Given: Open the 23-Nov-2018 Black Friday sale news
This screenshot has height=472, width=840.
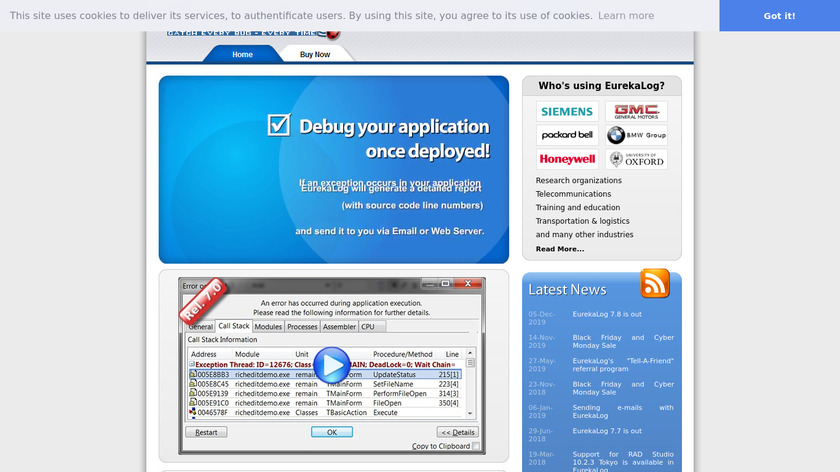Looking at the screenshot, I should [x=623, y=388].
